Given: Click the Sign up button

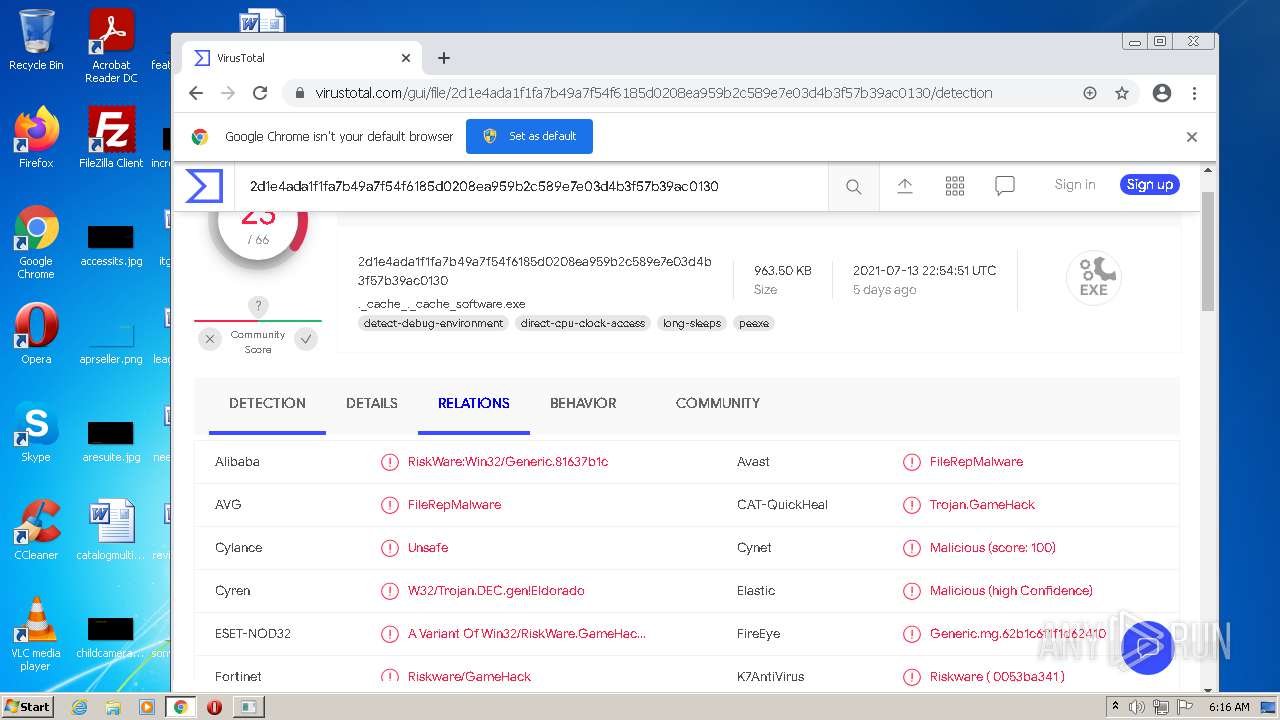Looking at the screenshot, I should 1150,185.
